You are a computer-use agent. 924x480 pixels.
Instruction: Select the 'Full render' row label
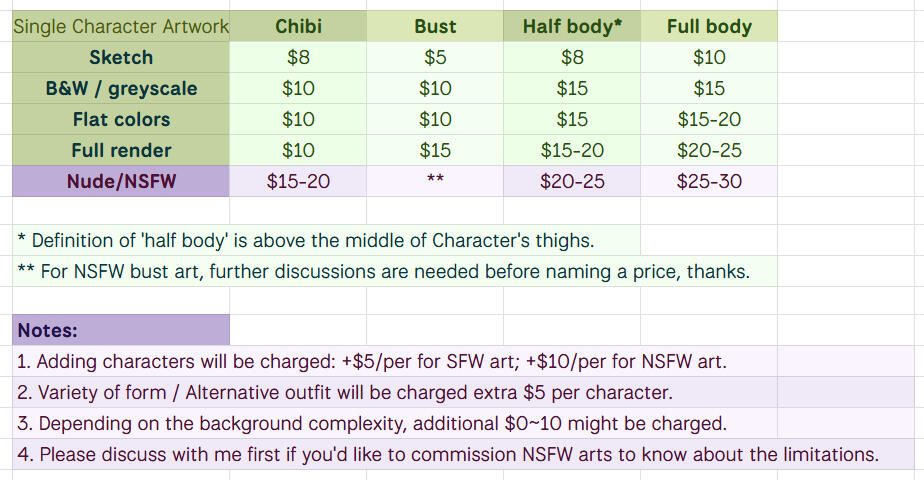pos(121,150)
